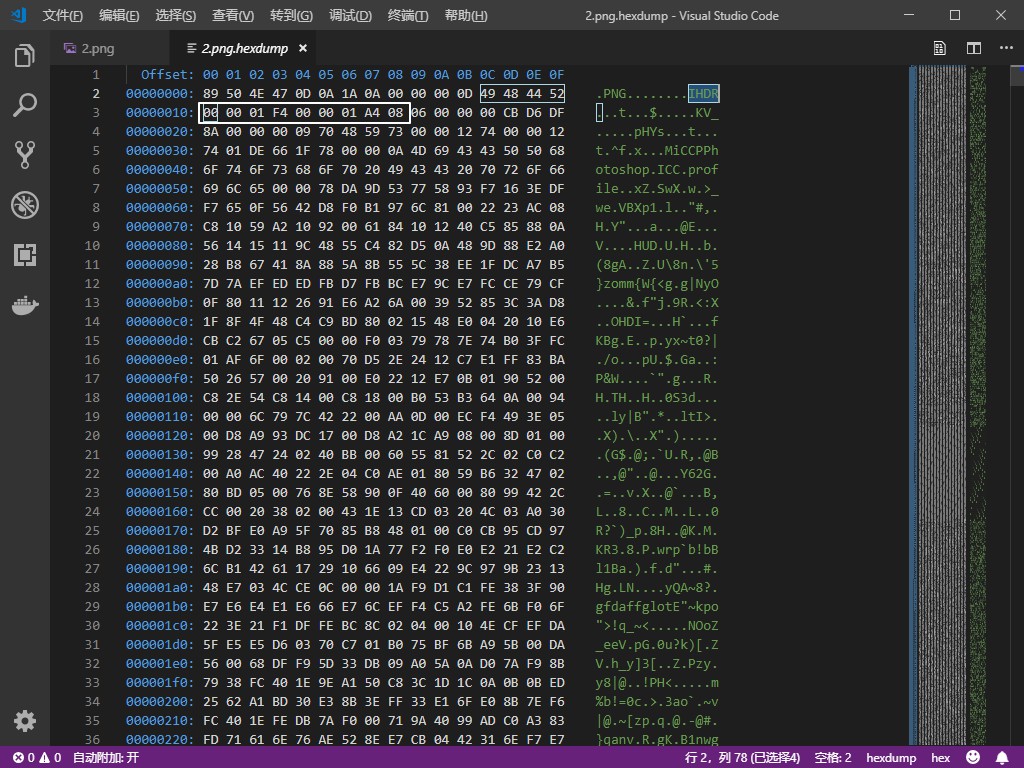Click the split editor icon

point(973,48)
